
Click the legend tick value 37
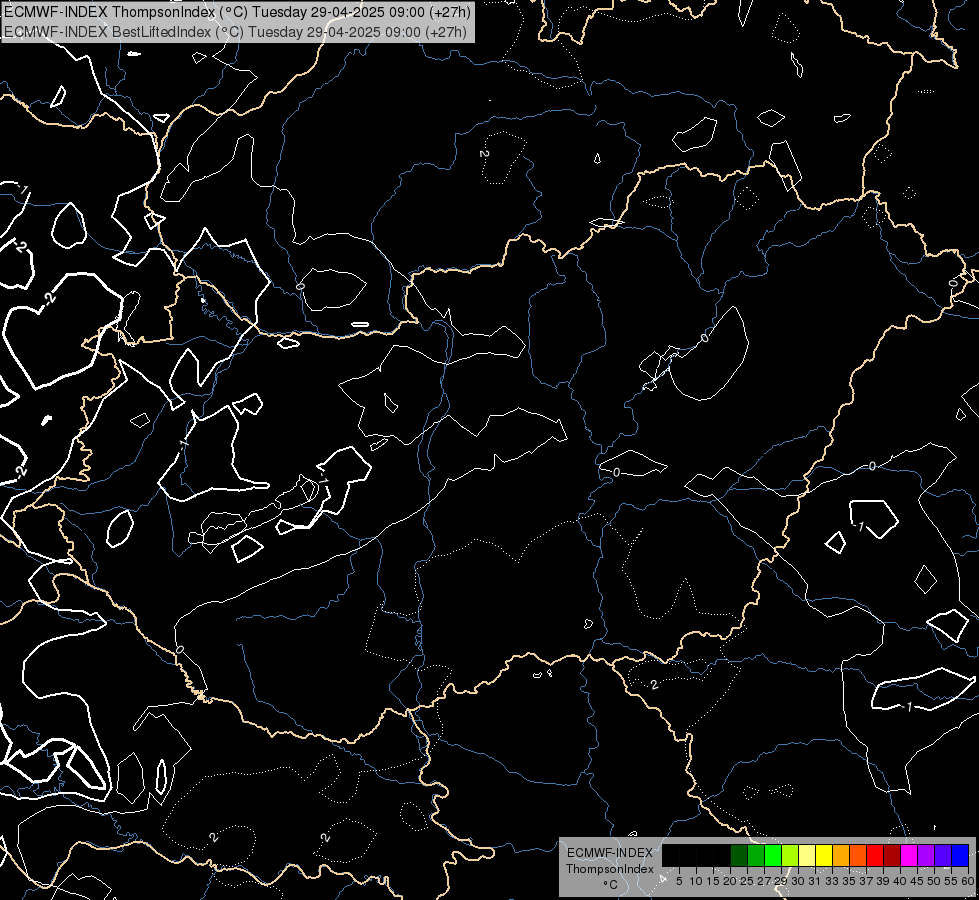point(866,881)
